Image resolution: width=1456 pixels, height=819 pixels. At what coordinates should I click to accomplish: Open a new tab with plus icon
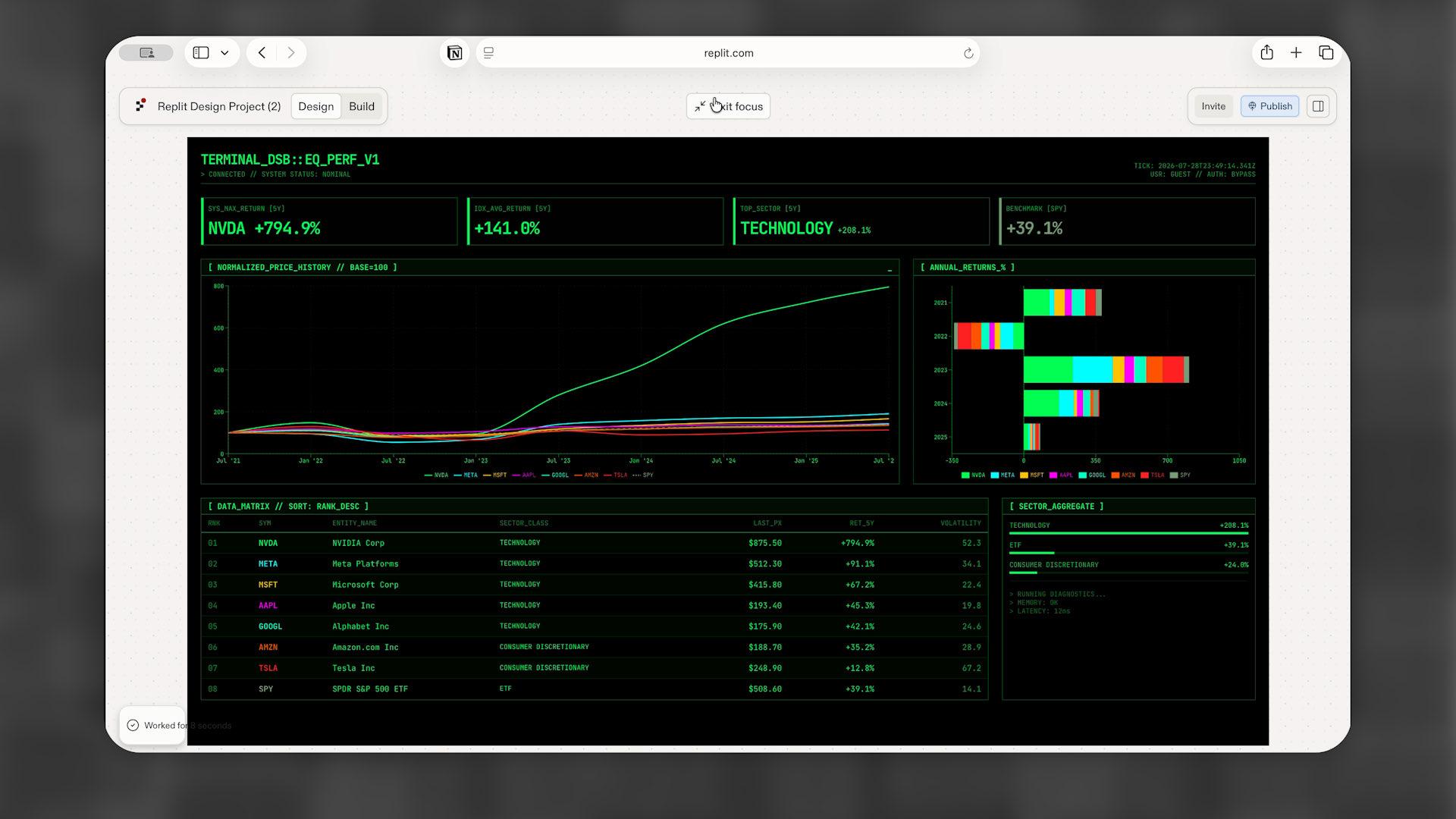pos(1296,52)
